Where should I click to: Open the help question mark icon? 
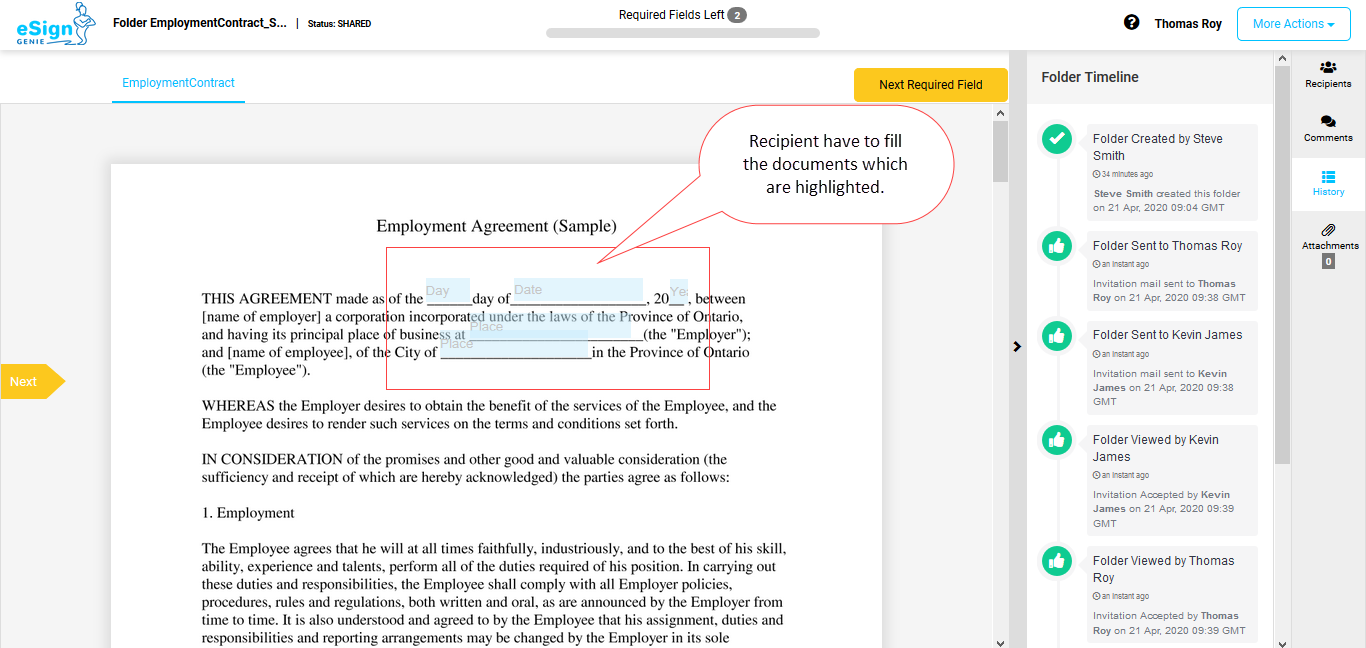pyautogui.click(x=1131, y=22)
